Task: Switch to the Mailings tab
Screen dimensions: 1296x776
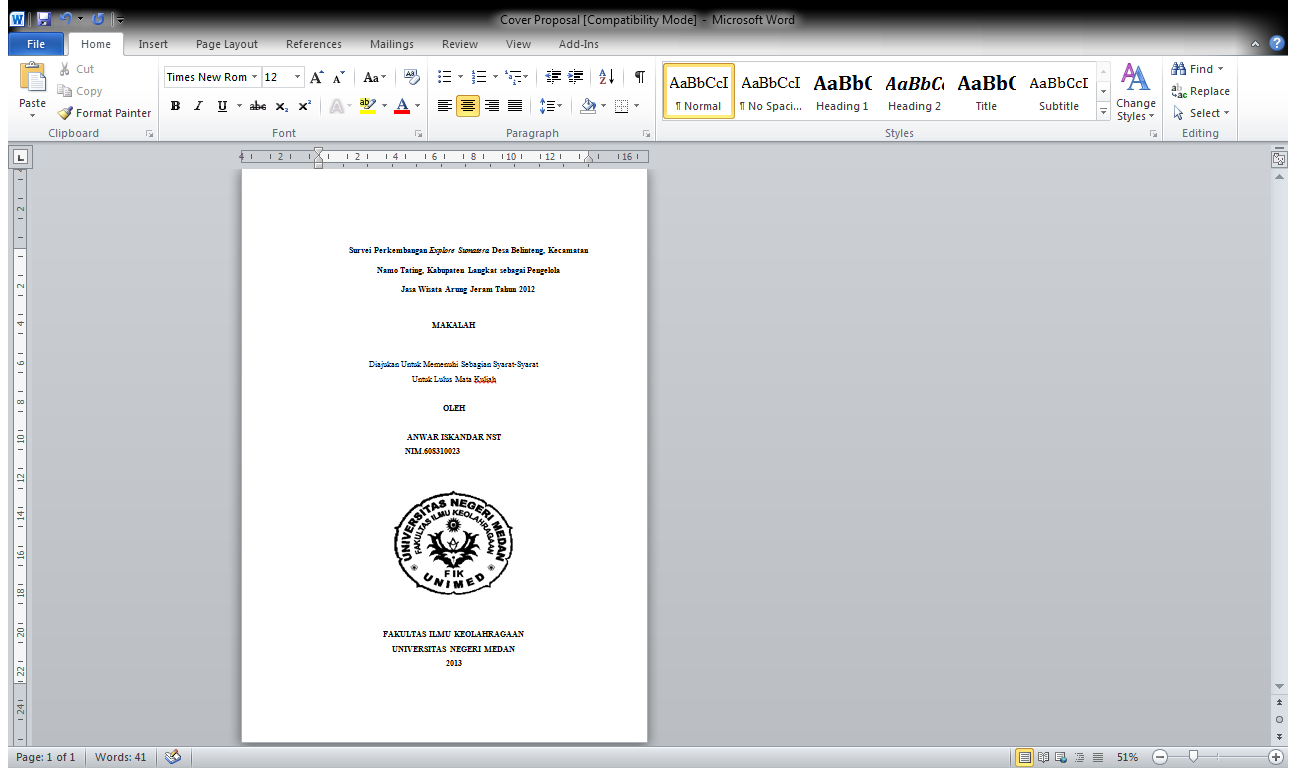Action: (x=392, y=44)
